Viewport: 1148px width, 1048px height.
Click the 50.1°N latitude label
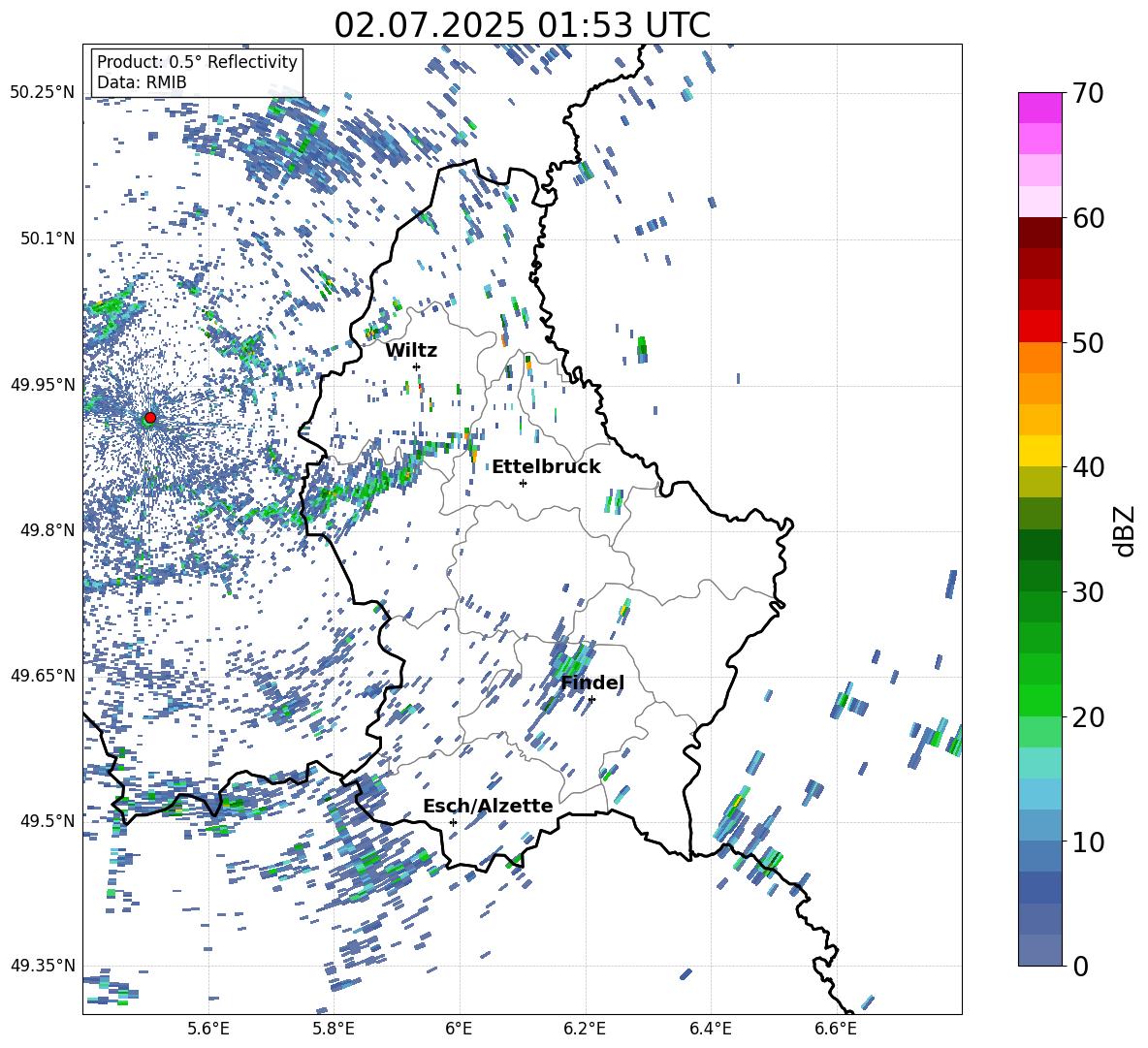[x=47, y=238]
